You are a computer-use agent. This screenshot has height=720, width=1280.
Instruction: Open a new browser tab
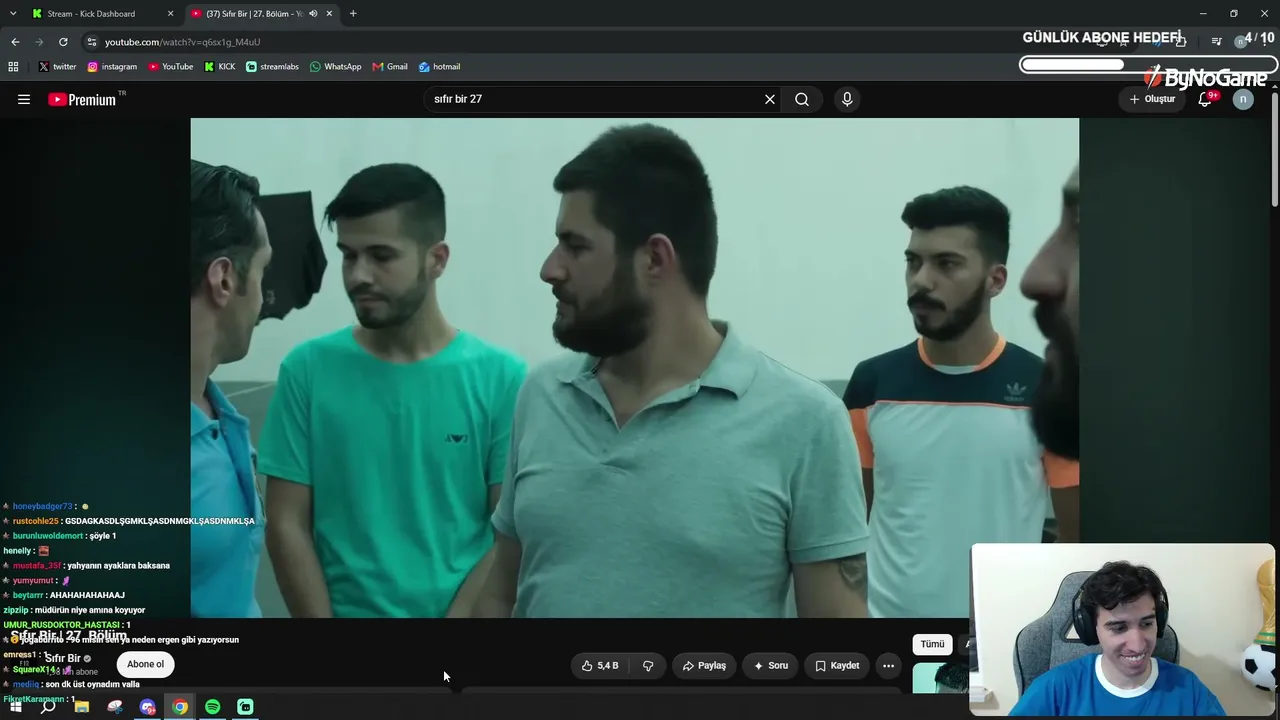tap(353, 14)
